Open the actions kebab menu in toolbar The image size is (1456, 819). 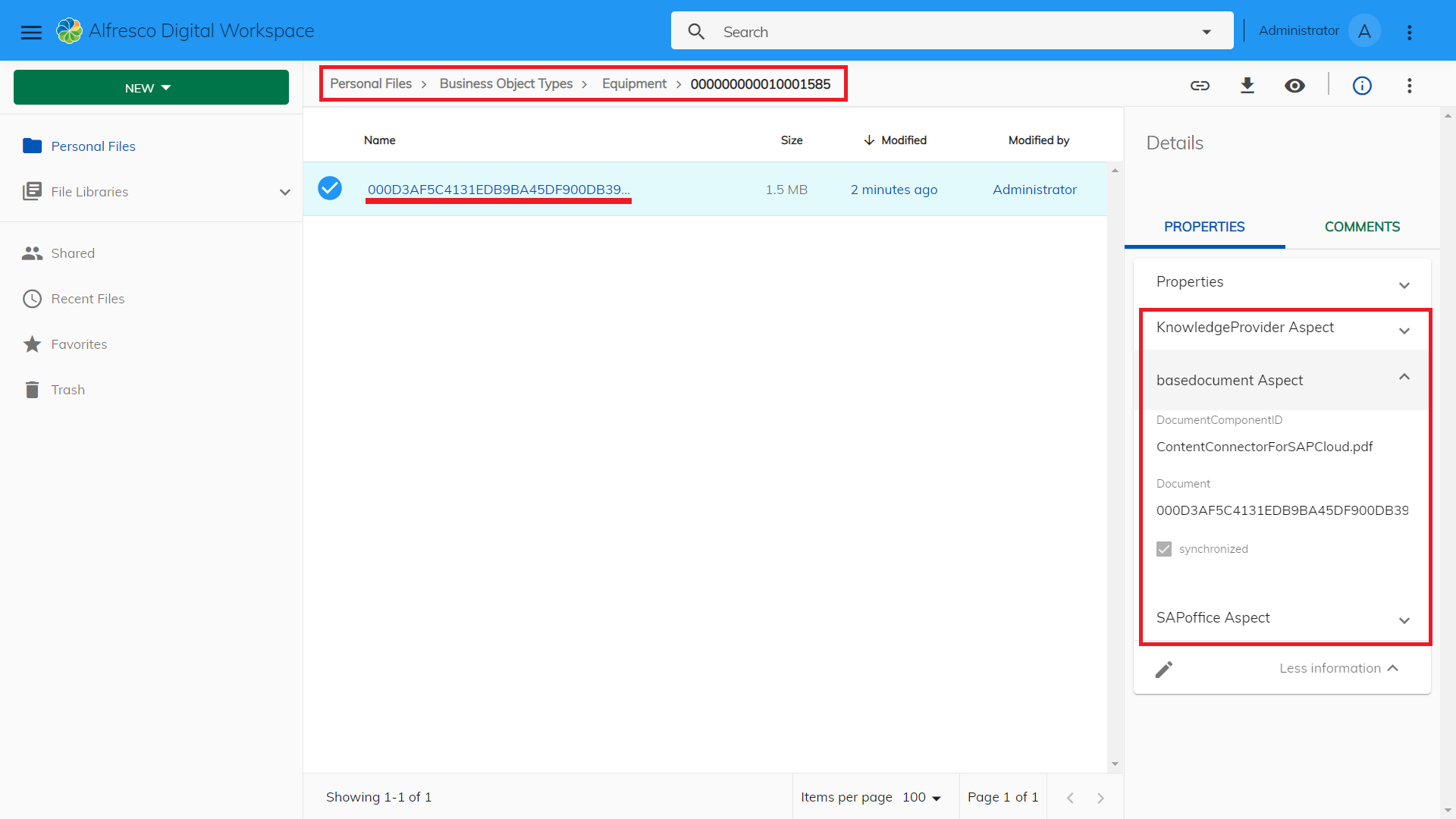(1410, 86)
